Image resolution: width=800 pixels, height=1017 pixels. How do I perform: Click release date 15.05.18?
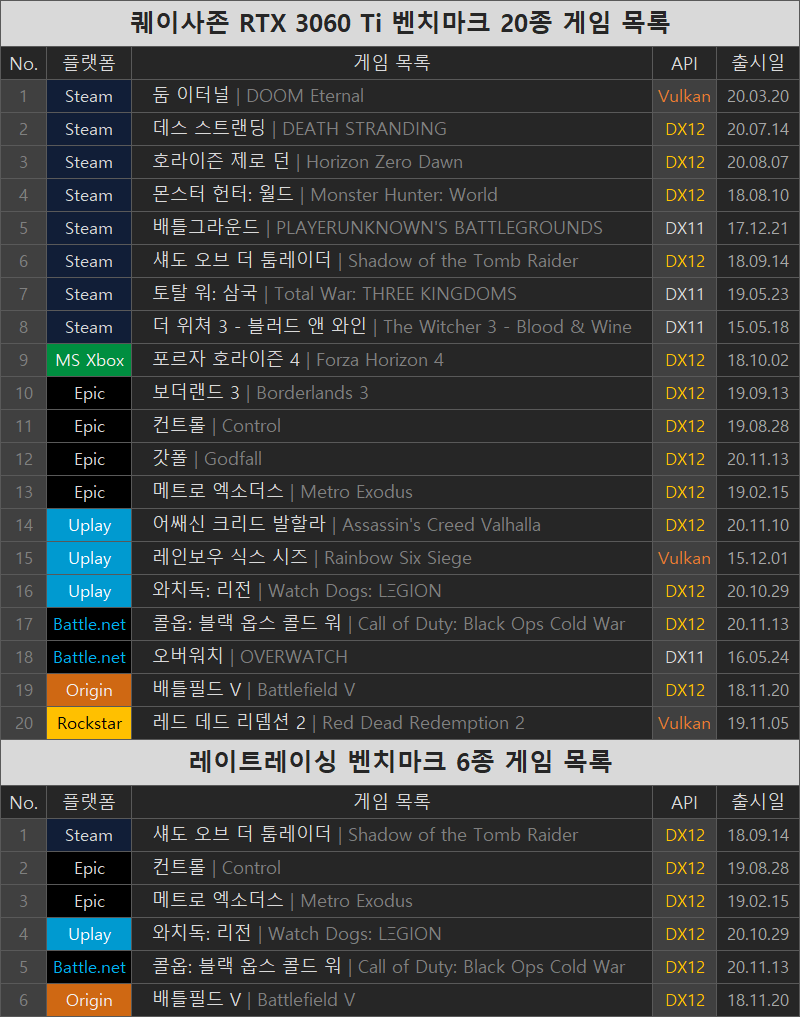click(x=758, y=327)
